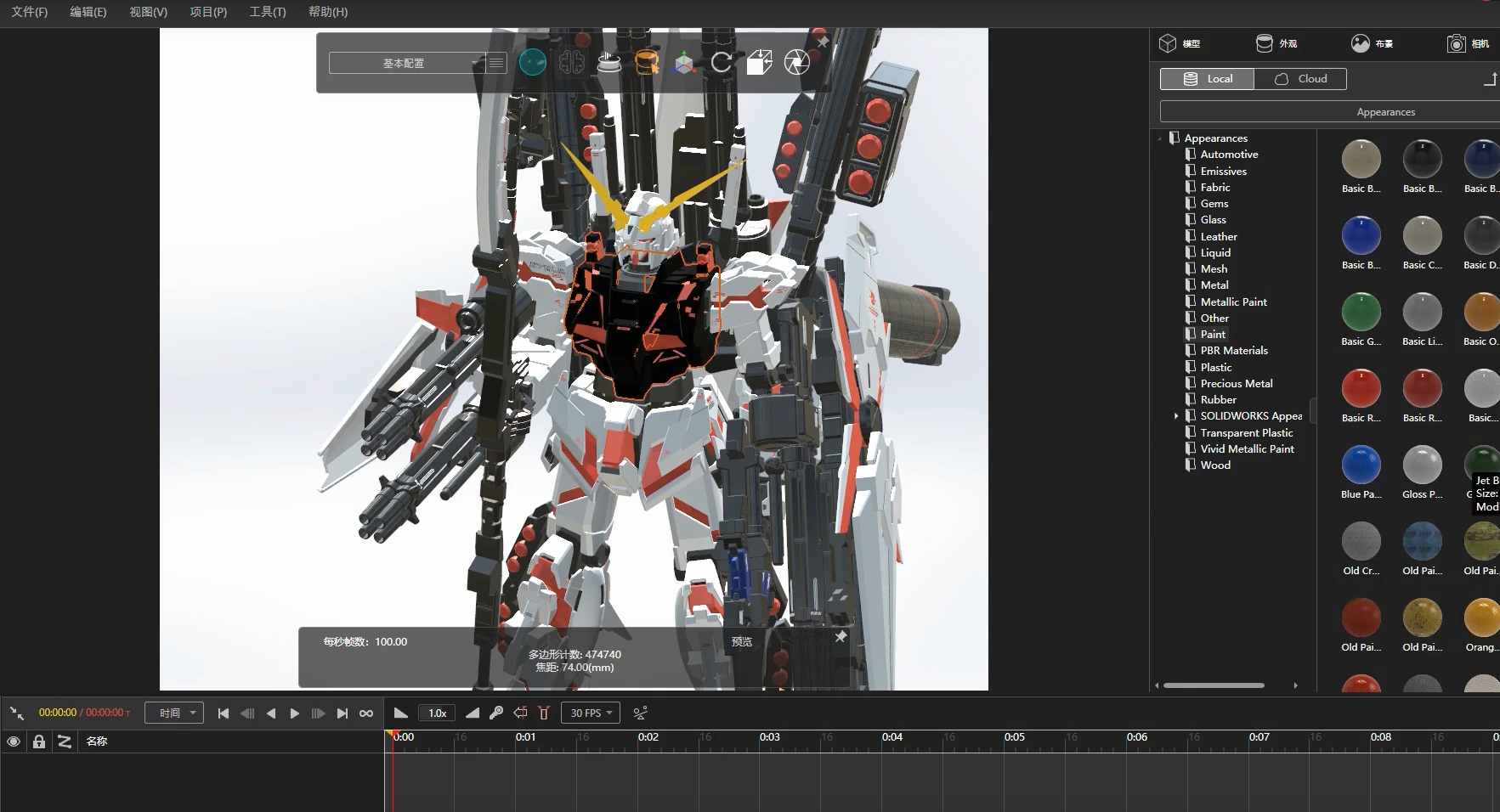Click the horizontal scrollbar under appearance tree

pos(1214,685)
